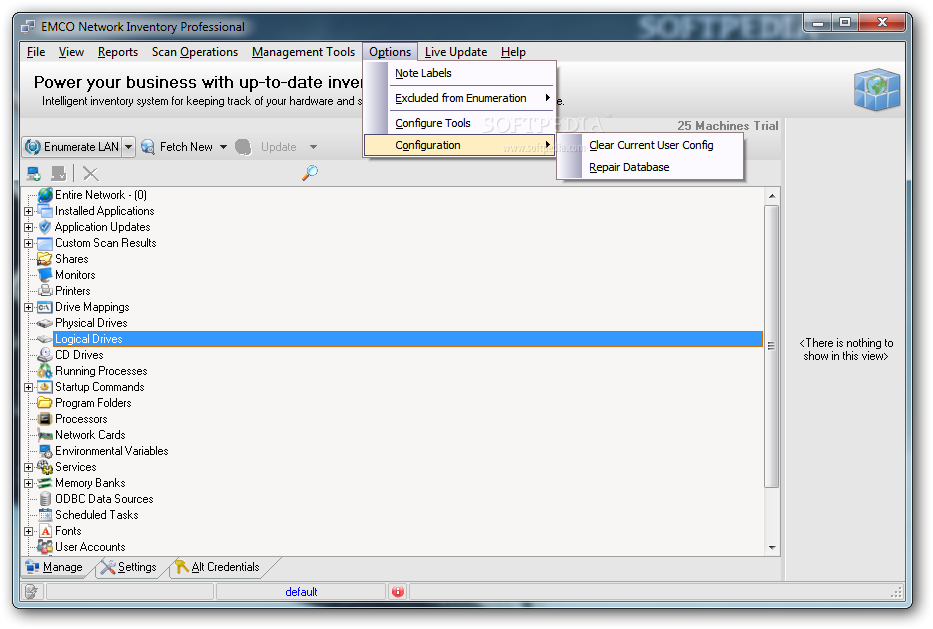Expand the Memory Banks node

pyautogui.click(x=29, y=484)
